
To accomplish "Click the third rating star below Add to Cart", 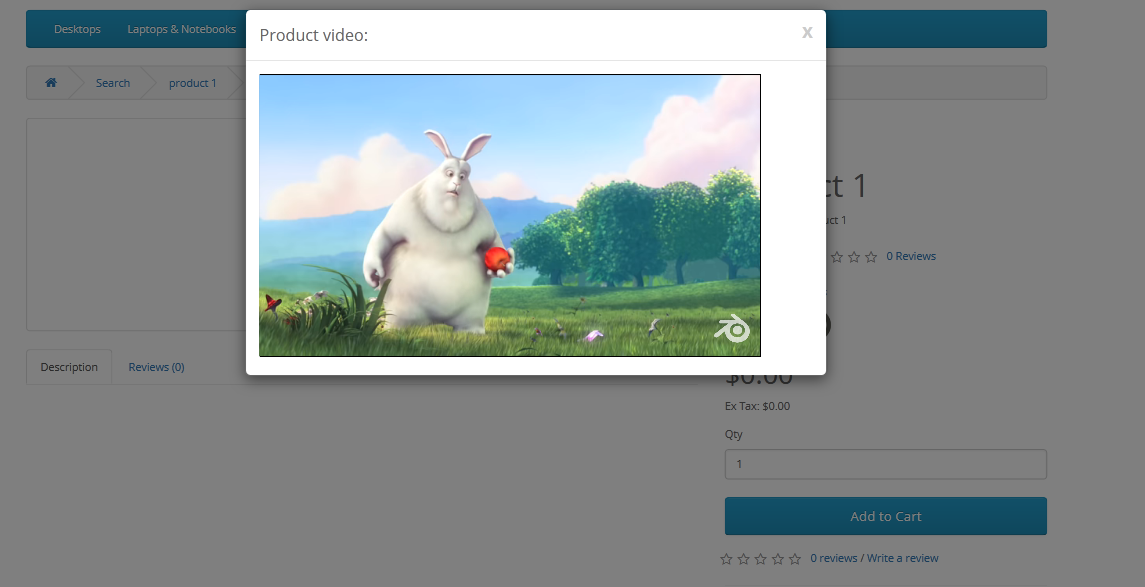I will click(761, 559).
